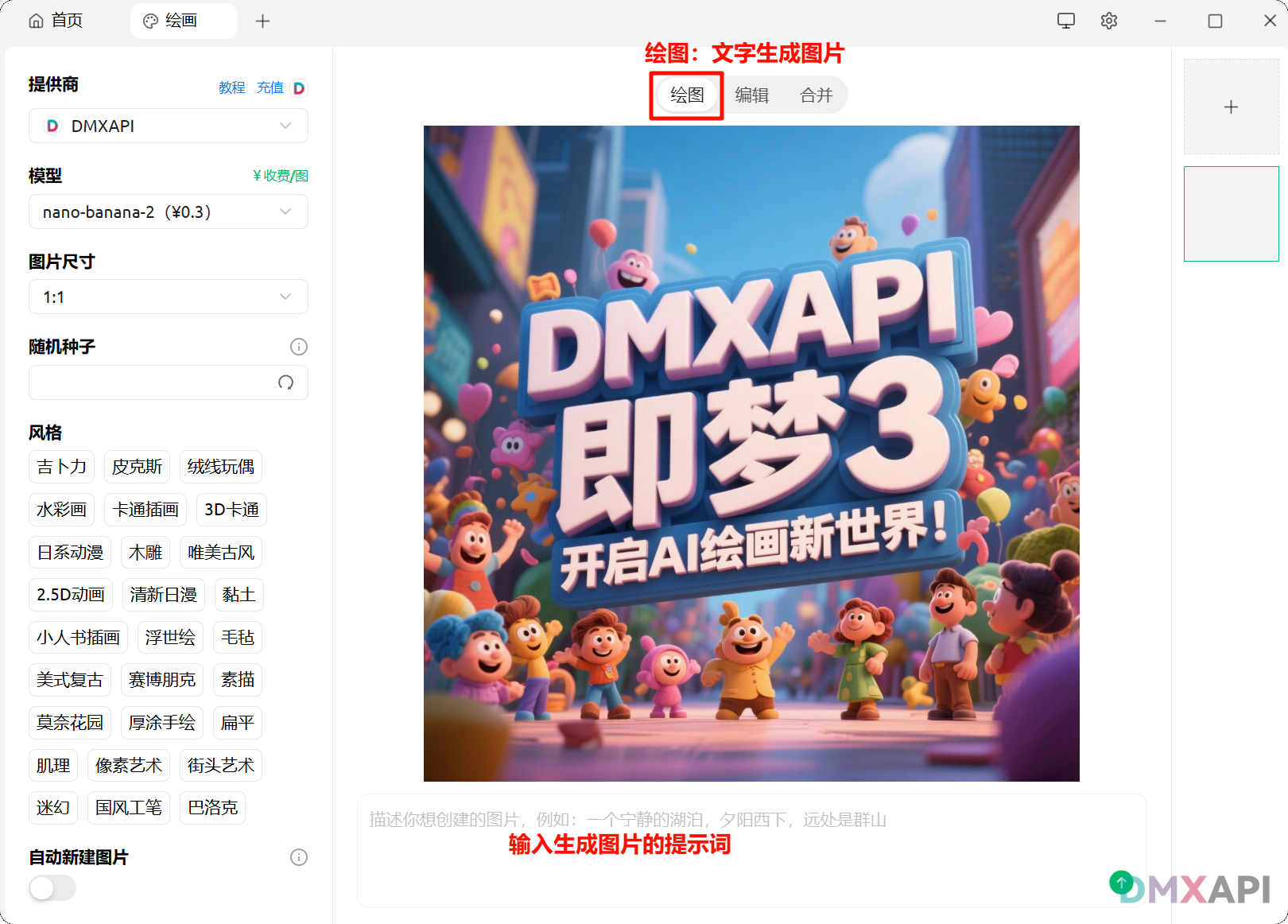
Task: Open the DMXAPI provider dropdown
Action: 169,126
